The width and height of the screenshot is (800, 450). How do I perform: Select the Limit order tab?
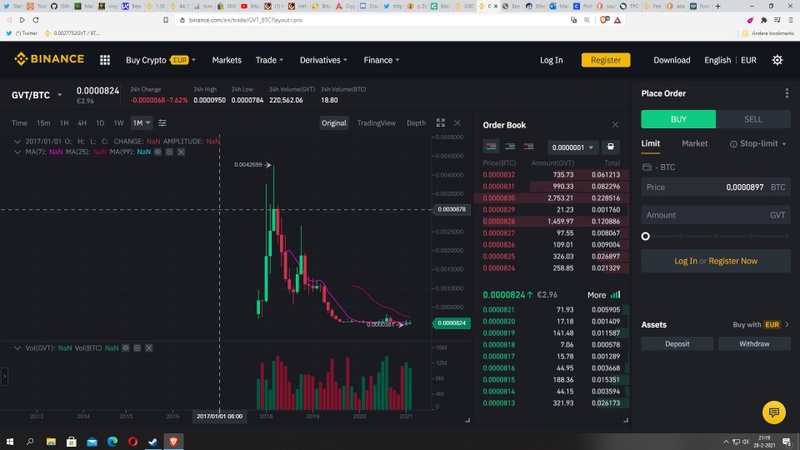pyautogui.click(x=651, y=144)
